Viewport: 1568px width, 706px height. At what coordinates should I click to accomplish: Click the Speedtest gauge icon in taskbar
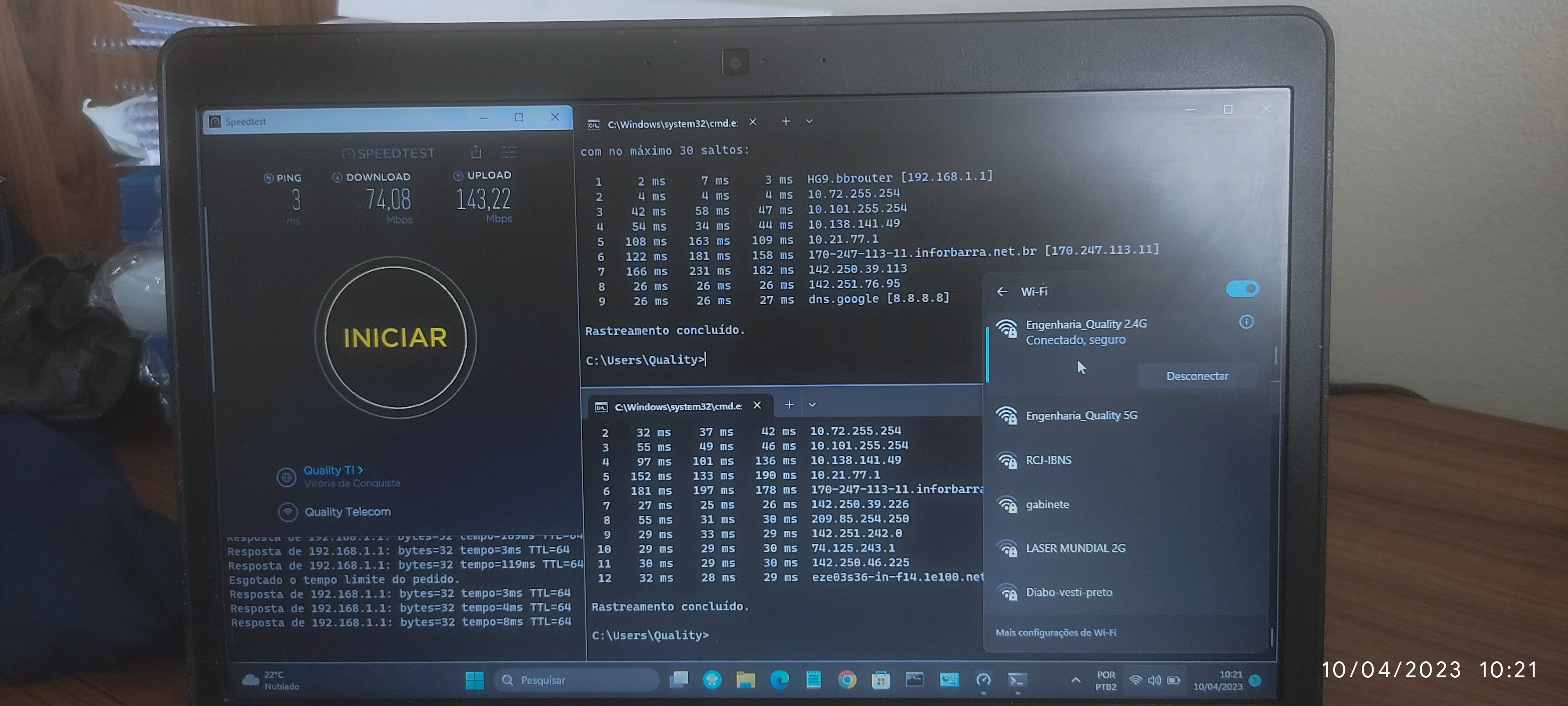pos(983,679)
